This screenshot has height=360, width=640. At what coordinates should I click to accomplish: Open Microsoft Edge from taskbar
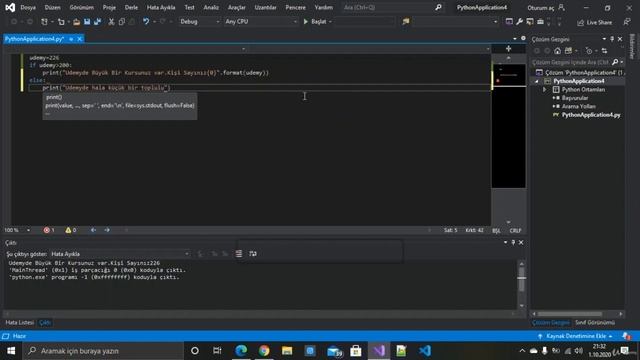tap(241, 351)
